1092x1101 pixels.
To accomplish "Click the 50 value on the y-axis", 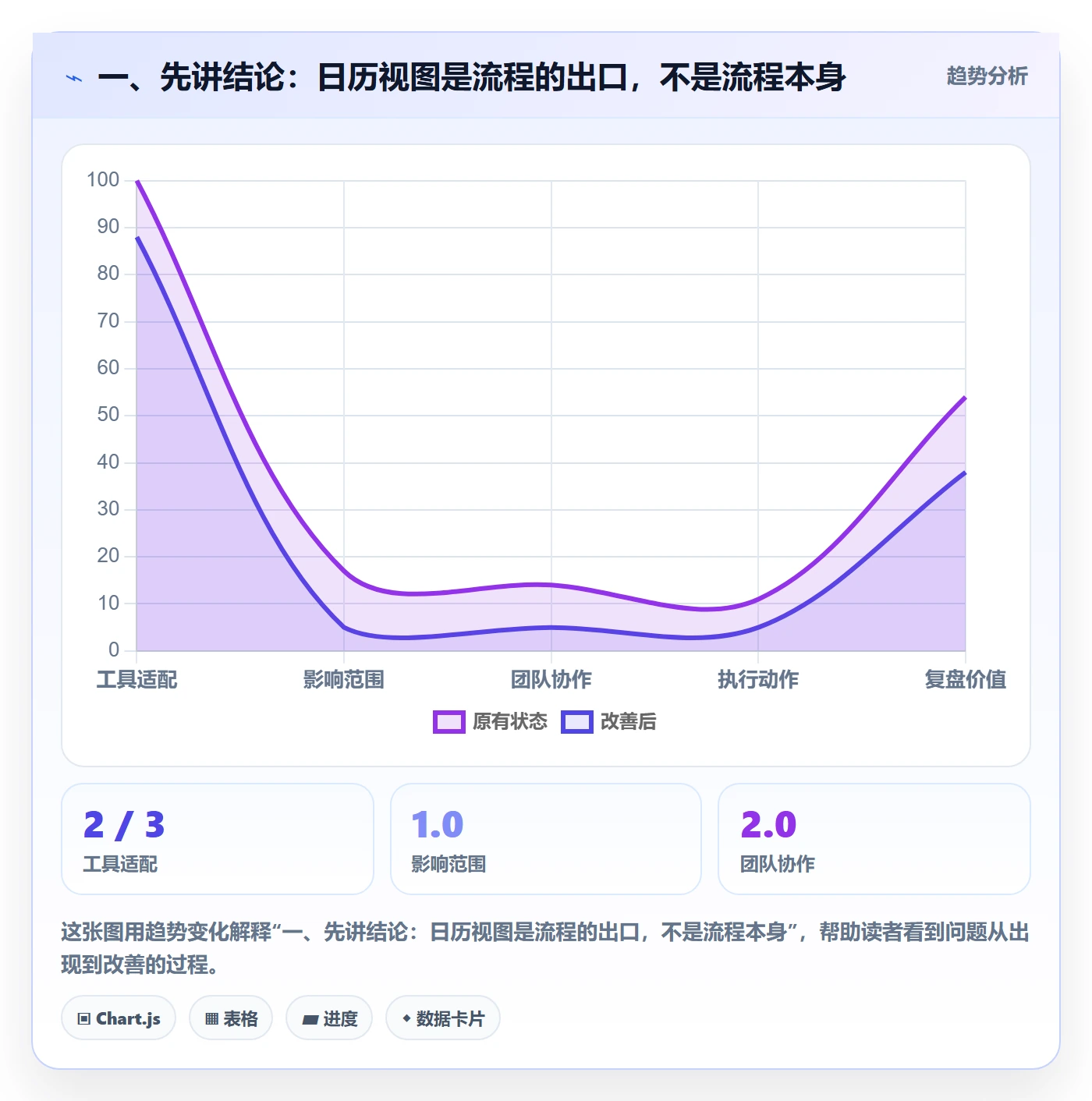I will click(x=108, y=415).
